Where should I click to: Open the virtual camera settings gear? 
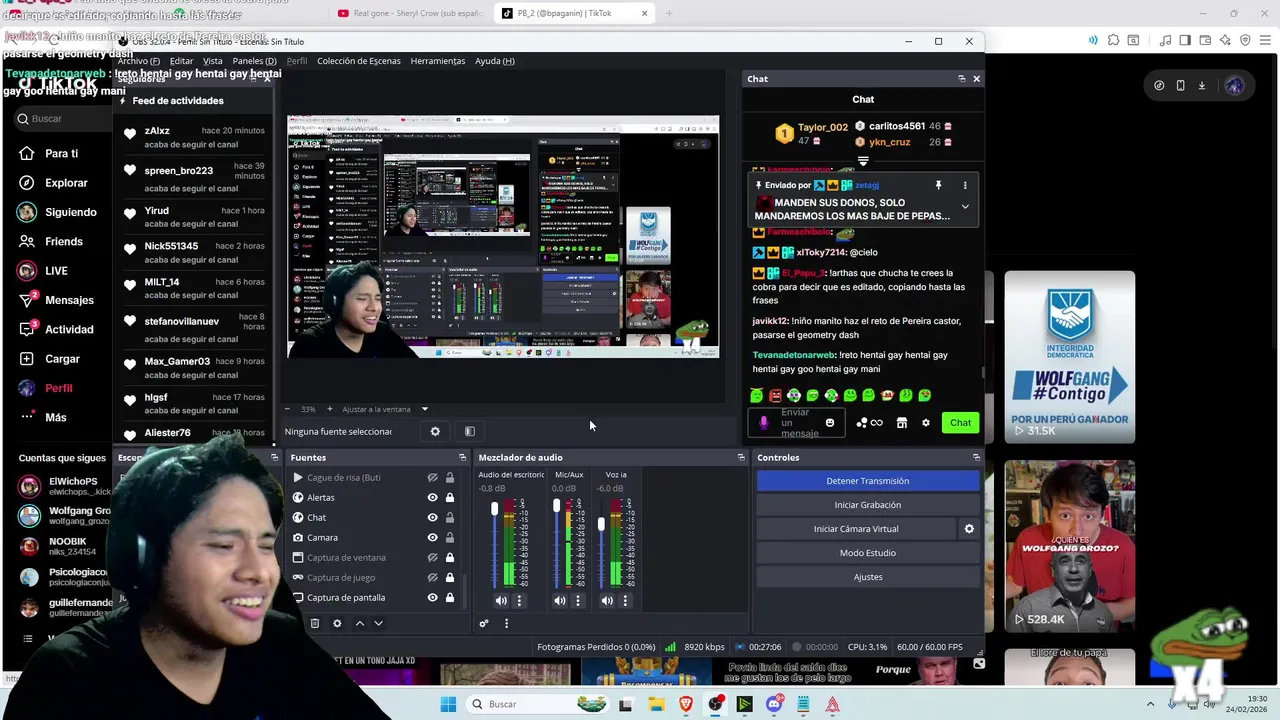968,529
